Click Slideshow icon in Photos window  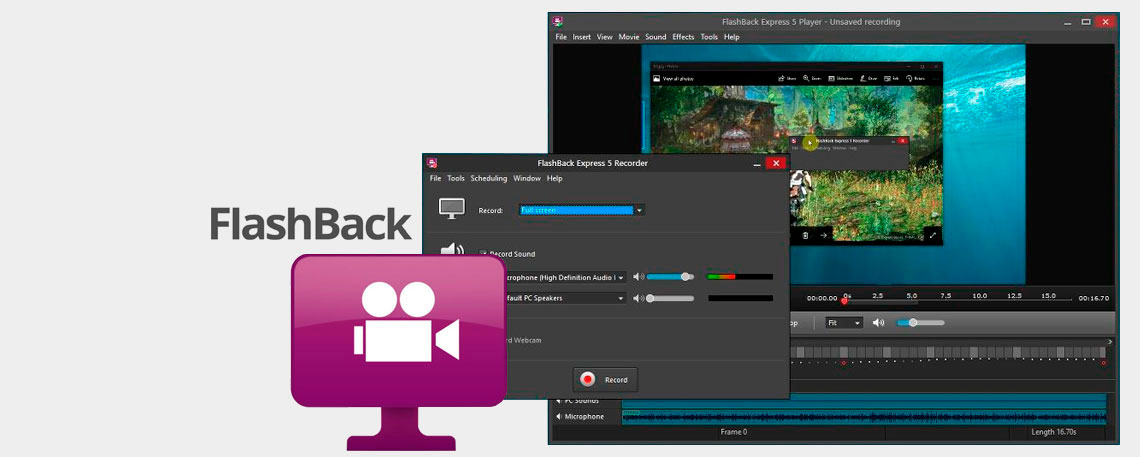pyautogui.click(x=832, y=78)
